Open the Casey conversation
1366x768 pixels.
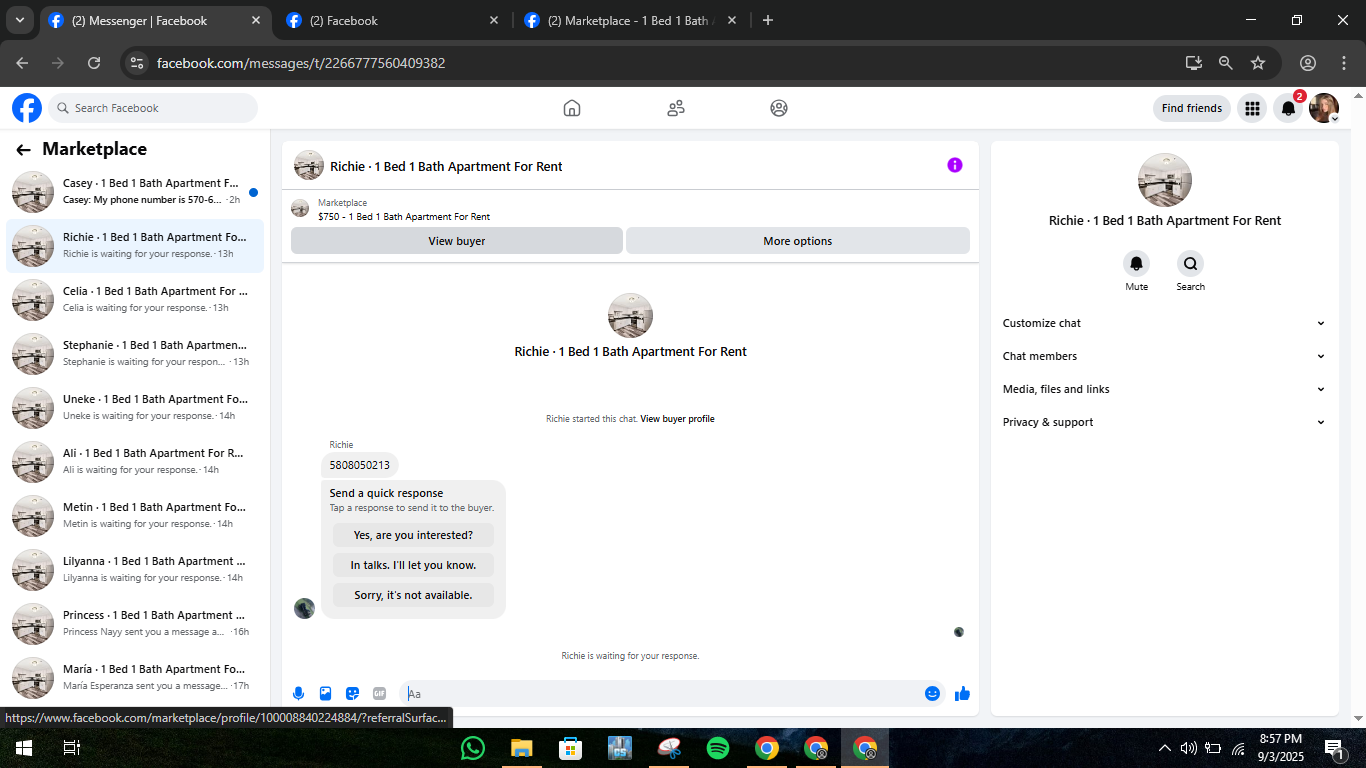click(135, 192)
